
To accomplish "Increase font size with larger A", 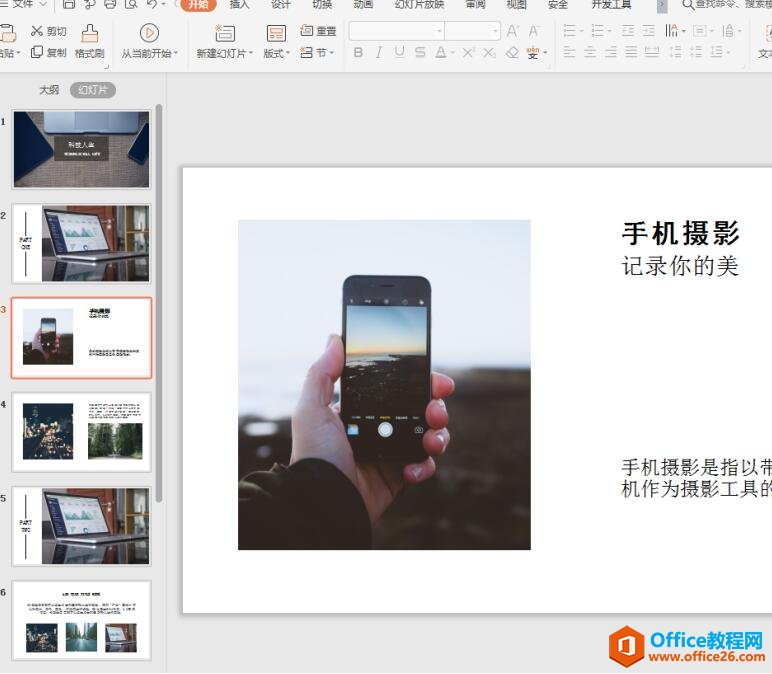I will coord(513,32).
